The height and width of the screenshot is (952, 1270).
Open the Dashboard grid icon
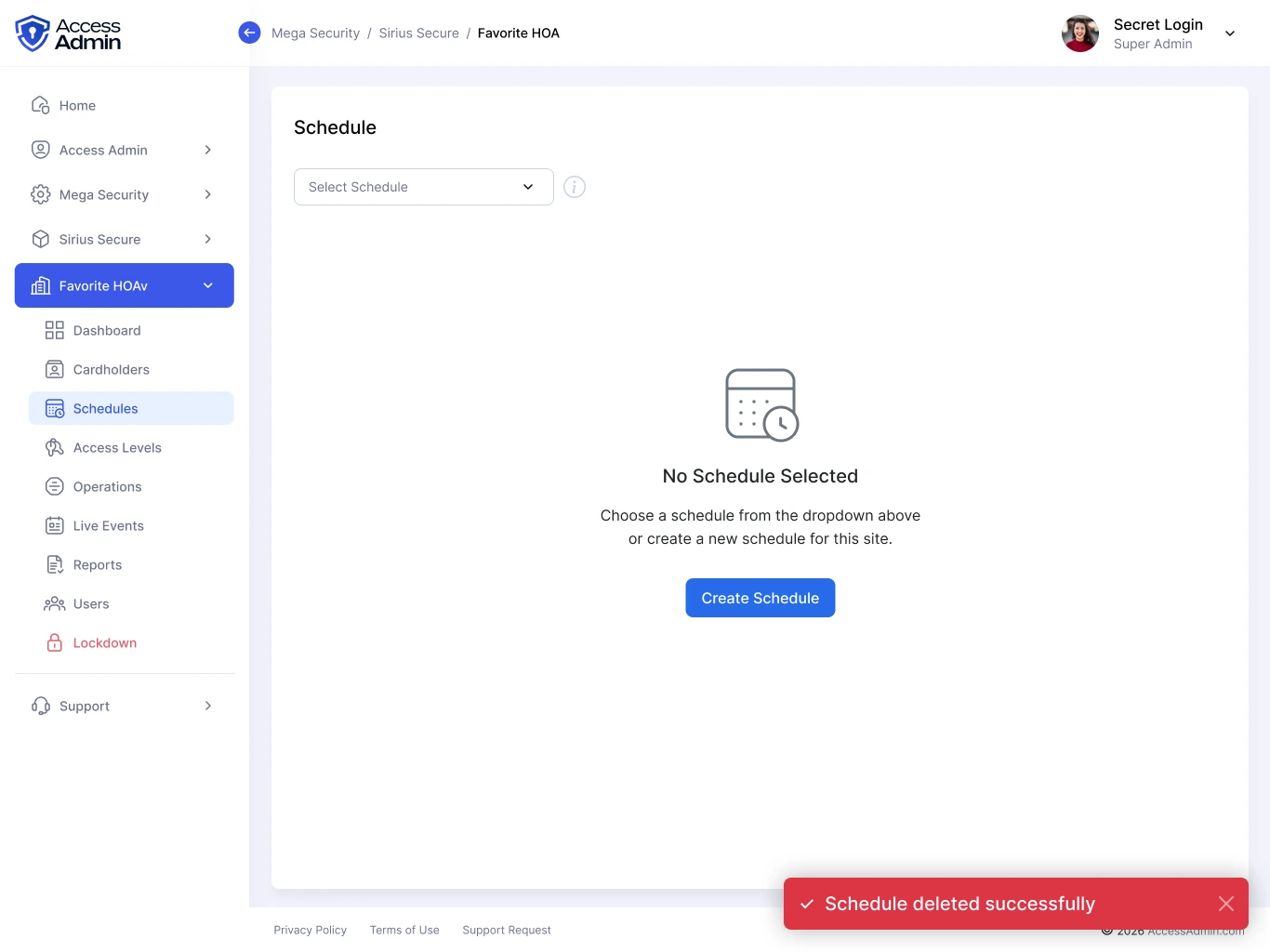click(x=55, y=330)
